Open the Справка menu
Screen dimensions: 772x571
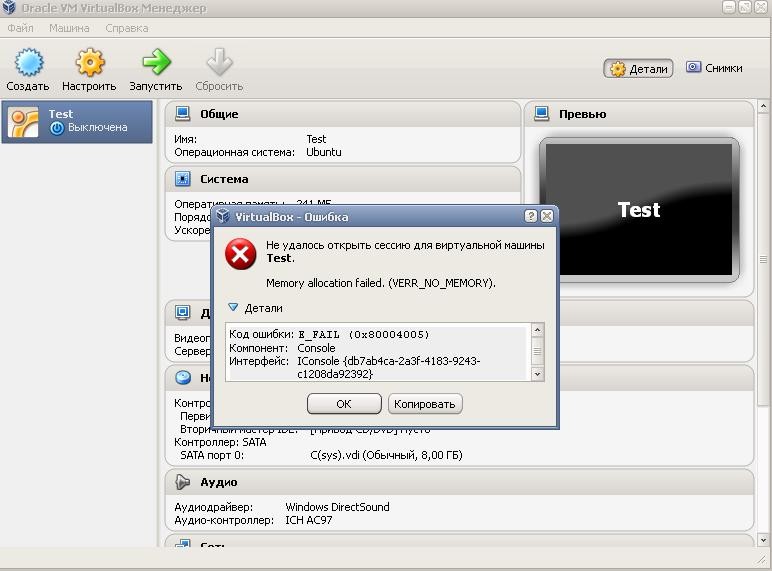pos(127,28)
